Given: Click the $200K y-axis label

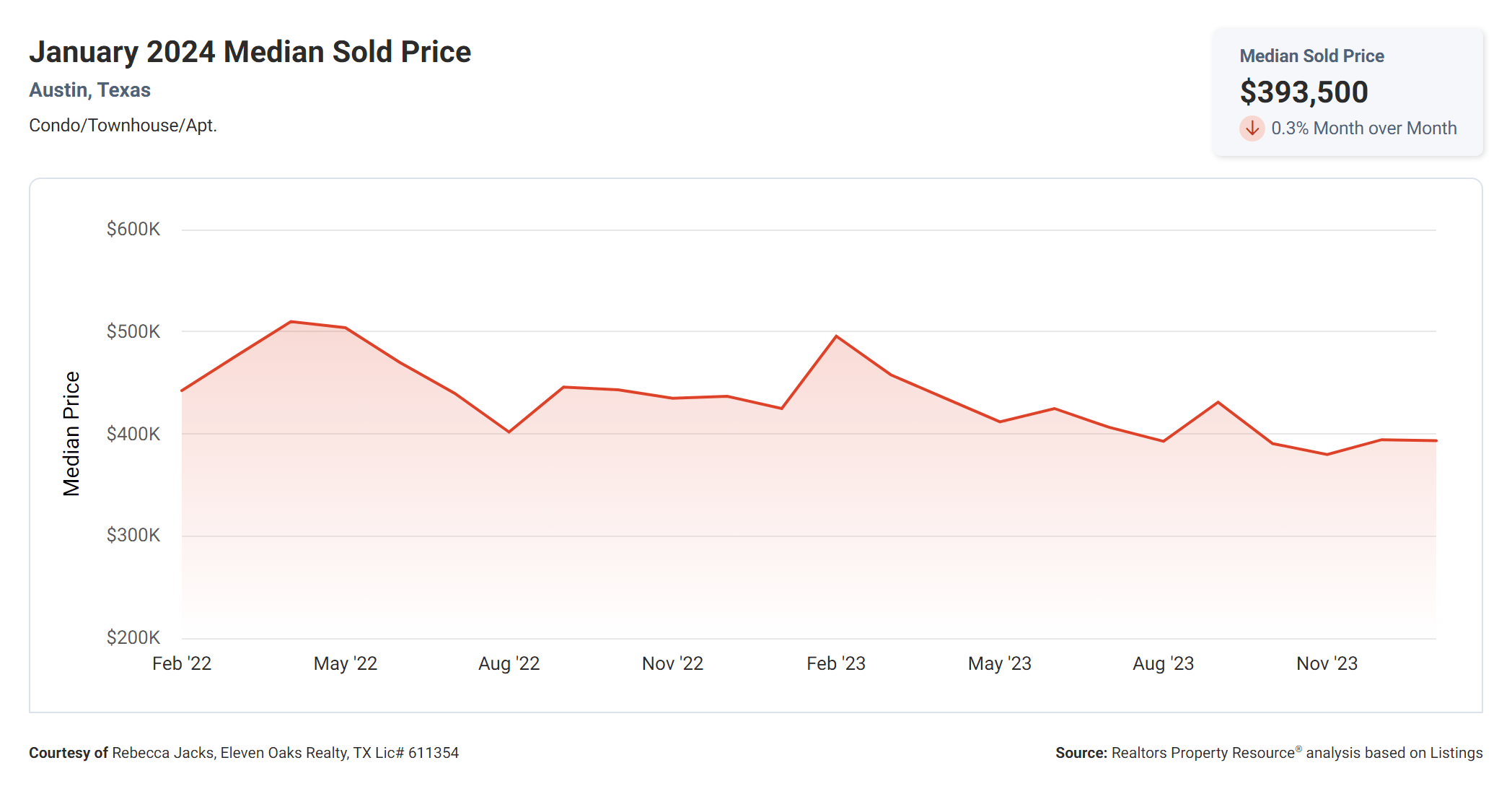Looking at the screenshot, I should point(133,637).
